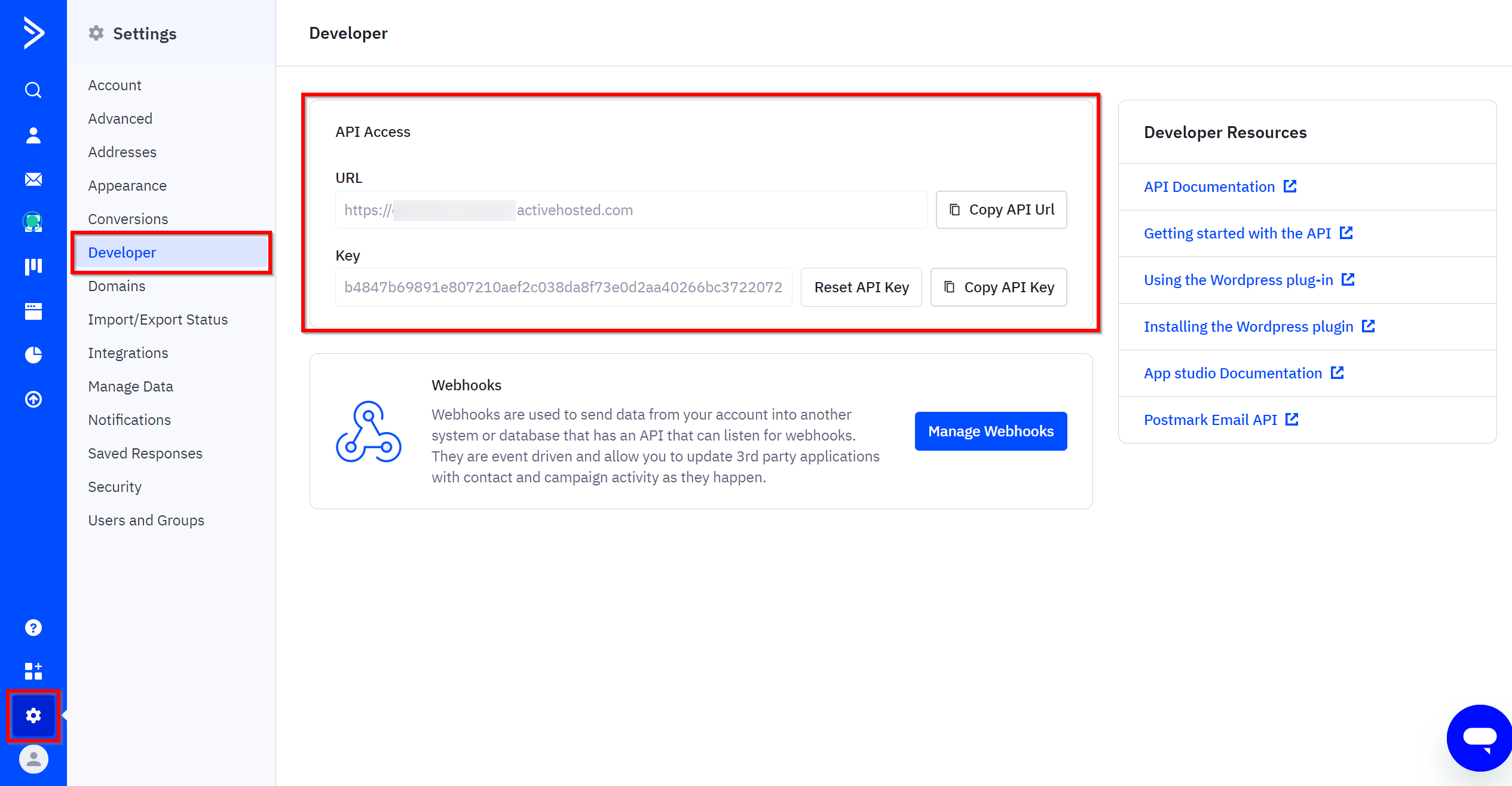Click Reset API Key button

(861, 288)
